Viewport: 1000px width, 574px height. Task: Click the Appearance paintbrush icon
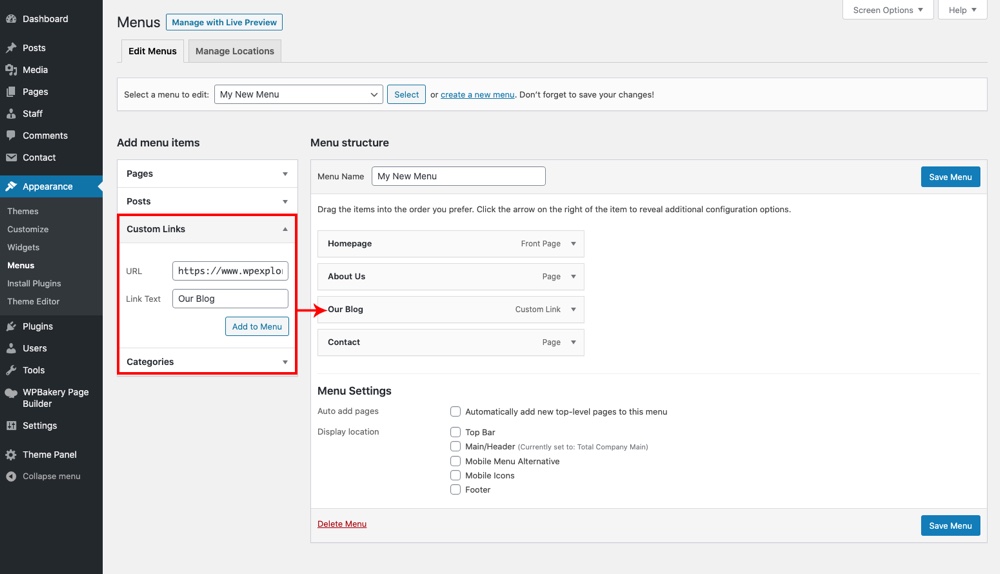pos(11,186)
